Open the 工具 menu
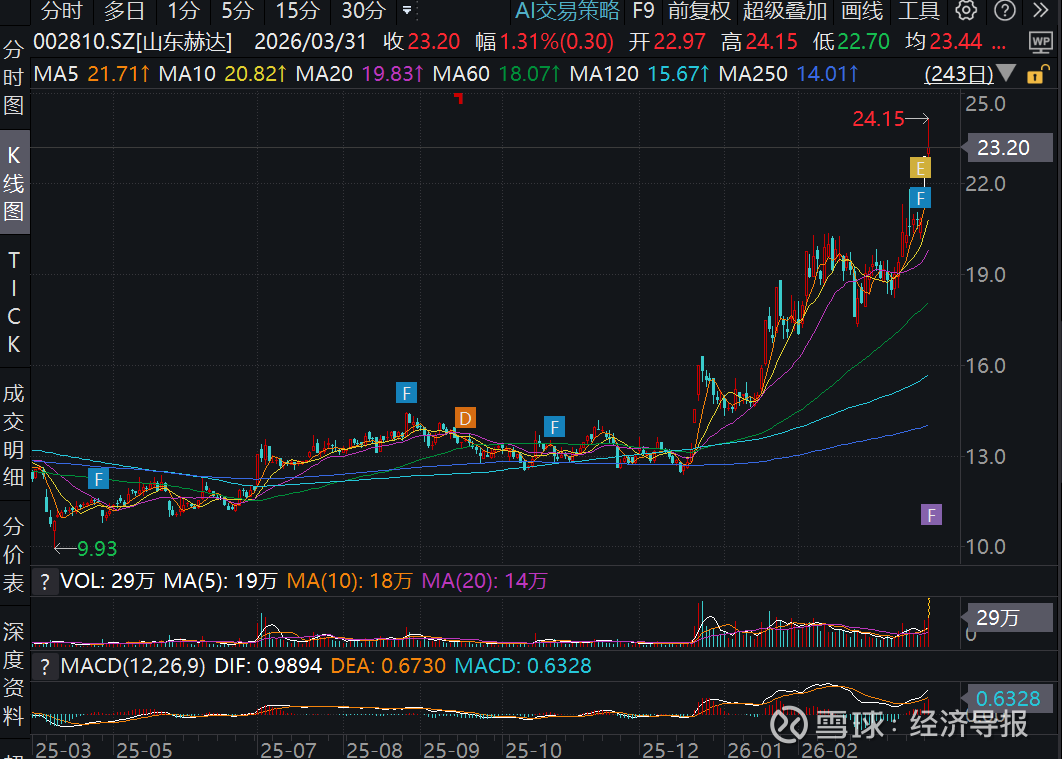Viewport: 1062px width, 759px height. [918, 10]
